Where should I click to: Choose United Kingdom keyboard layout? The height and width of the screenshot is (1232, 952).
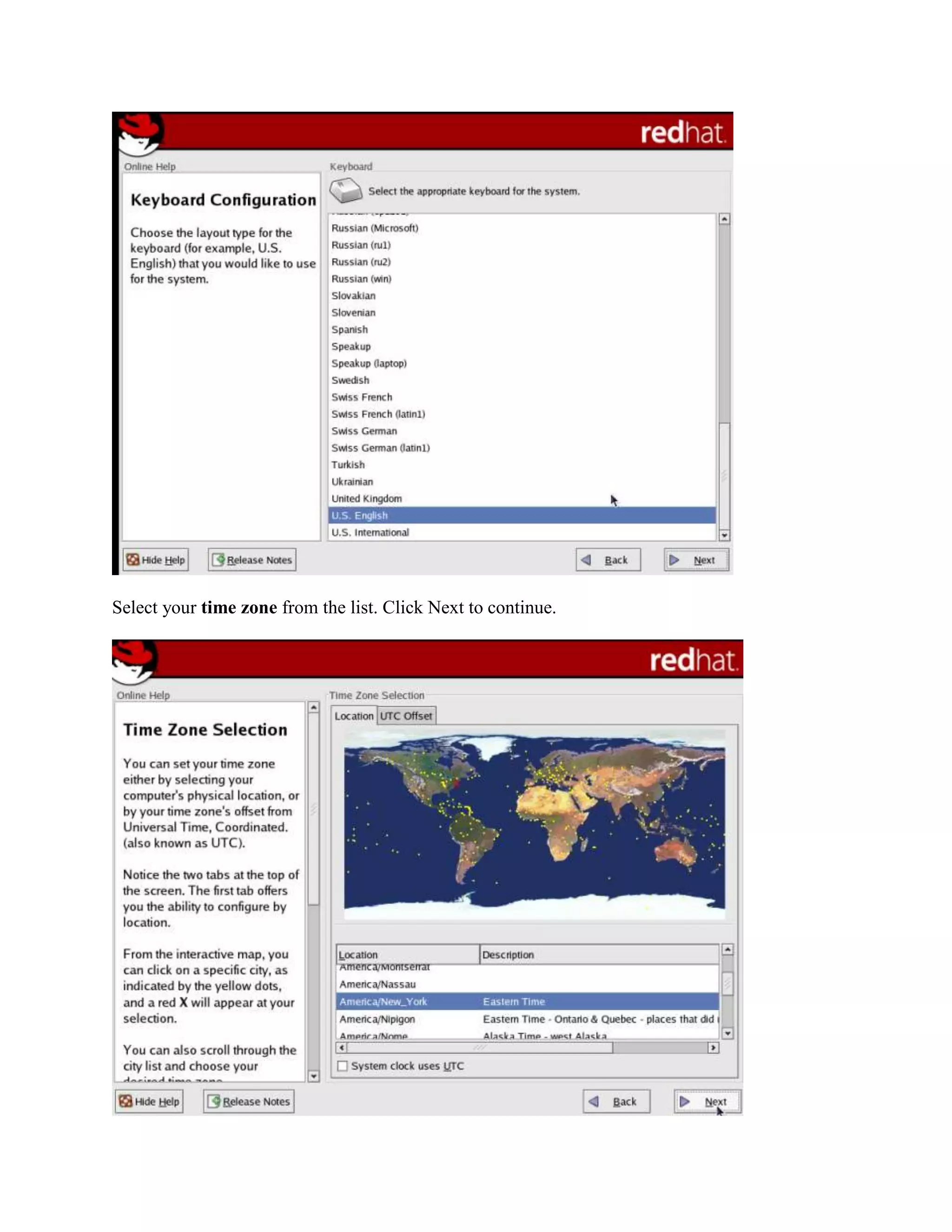[367, 499]
